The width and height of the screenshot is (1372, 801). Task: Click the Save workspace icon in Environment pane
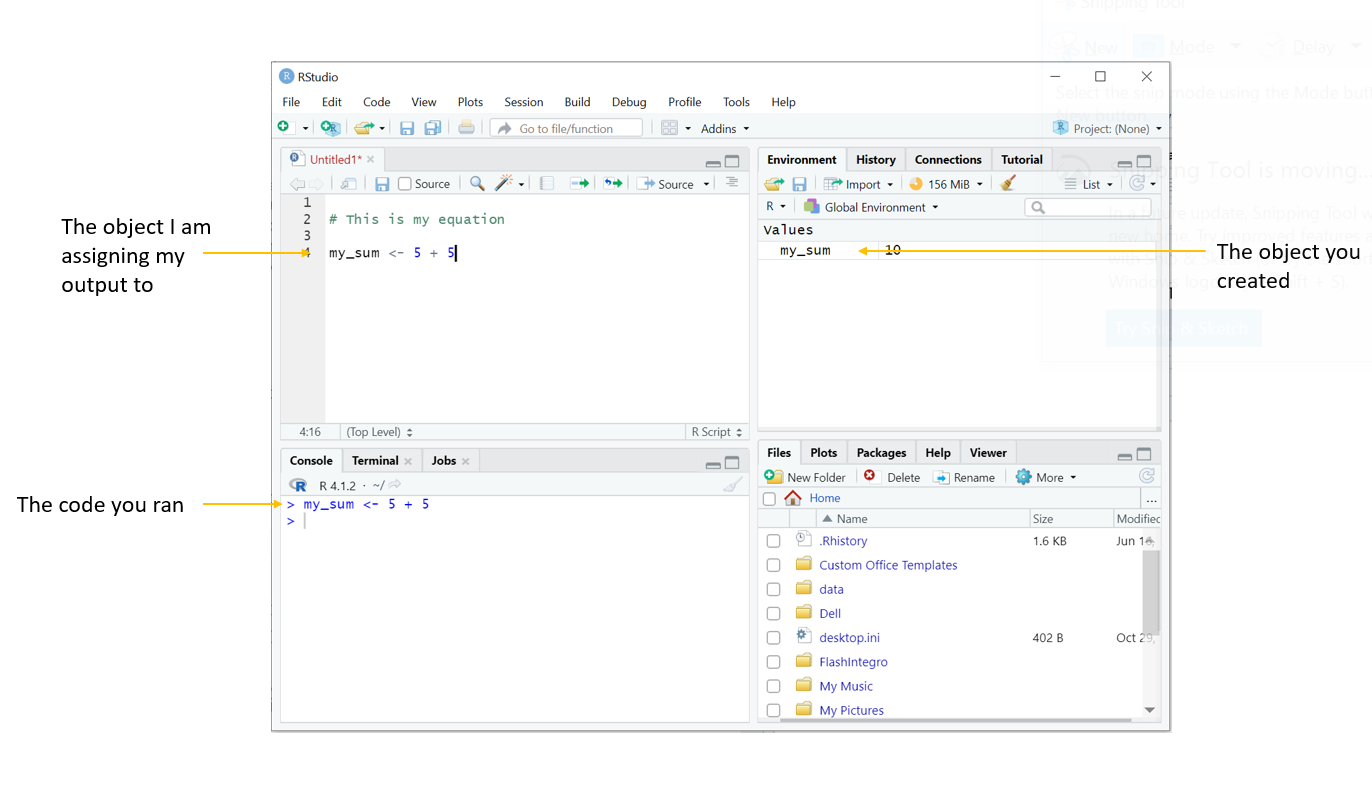point(799,184)
